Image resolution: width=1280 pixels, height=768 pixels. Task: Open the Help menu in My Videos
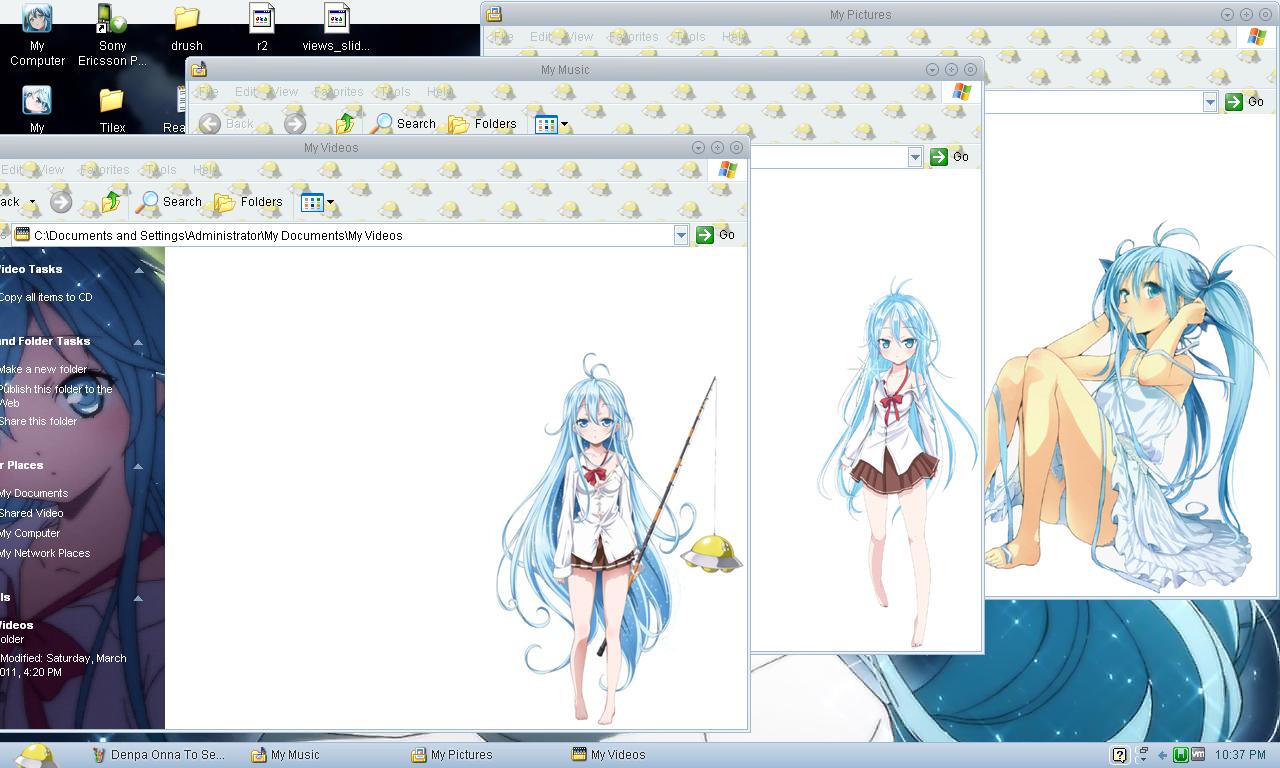tap(205, 170)
